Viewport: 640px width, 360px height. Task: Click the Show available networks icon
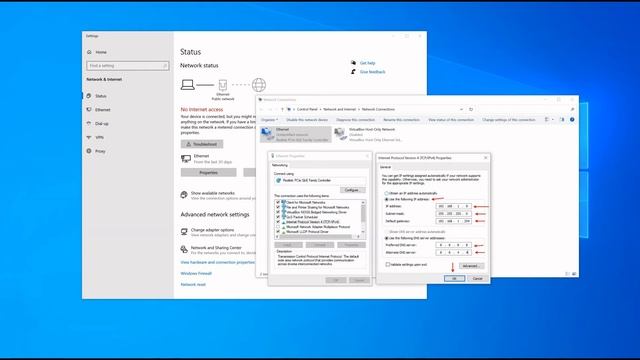click(x=184, y=195)
